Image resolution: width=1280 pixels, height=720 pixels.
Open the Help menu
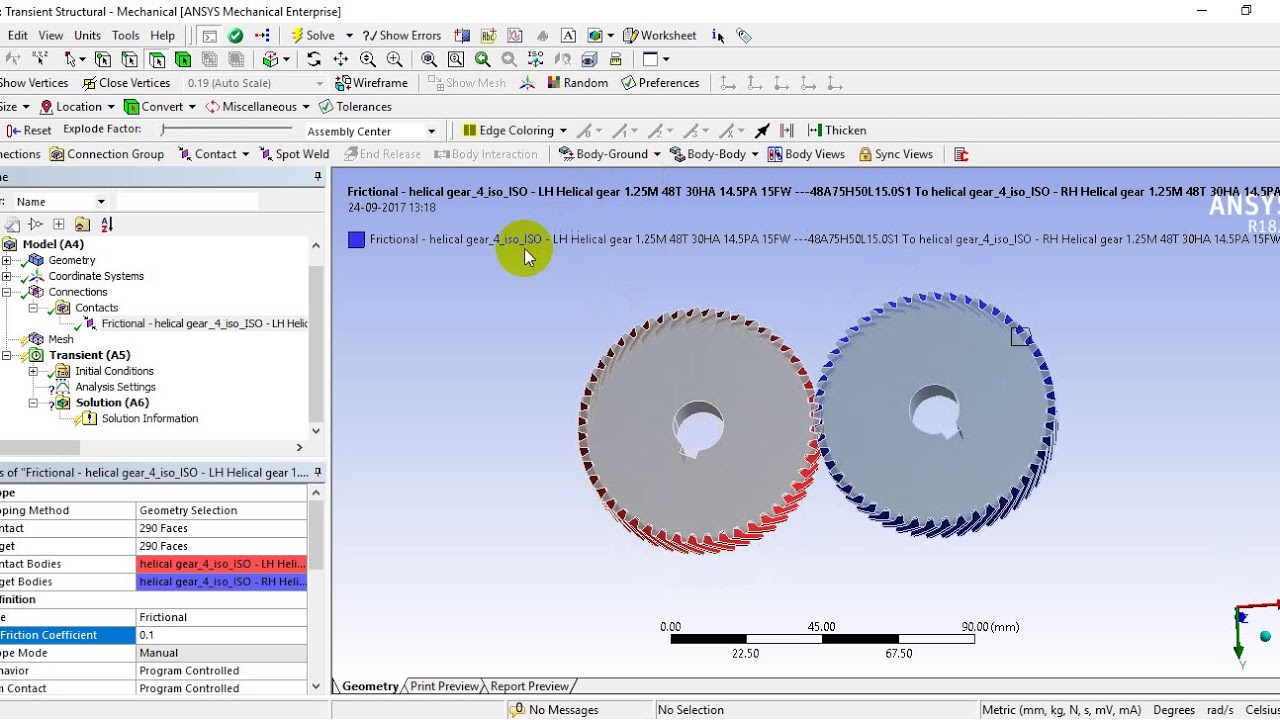pos(163,35)
